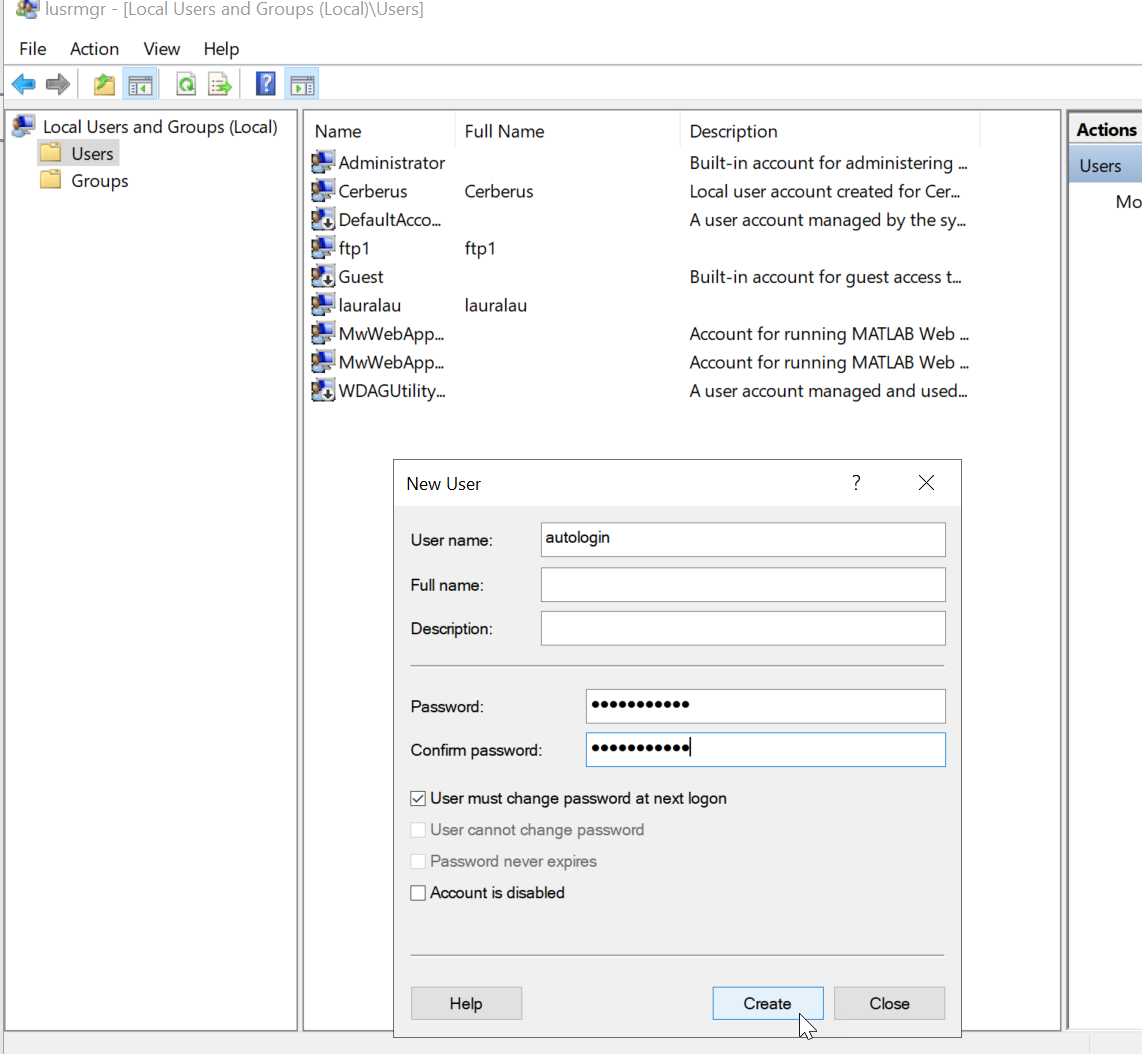The image size is (1142, 1054).
Task: Check the Account is disabled box
Action: [418, 893]
